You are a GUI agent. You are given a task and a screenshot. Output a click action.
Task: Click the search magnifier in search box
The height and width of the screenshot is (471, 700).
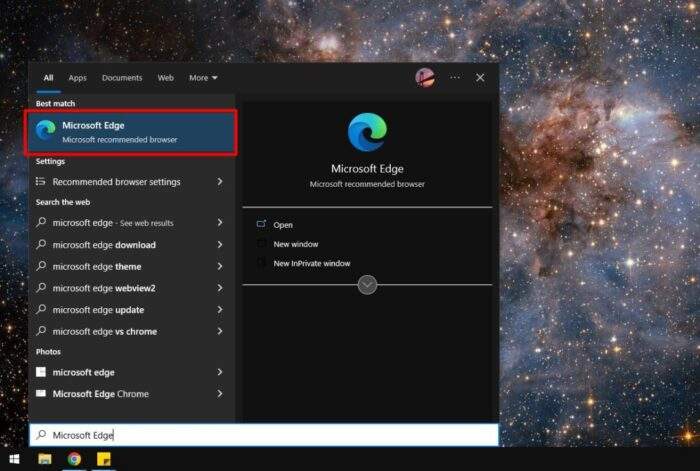pos(41,434)
